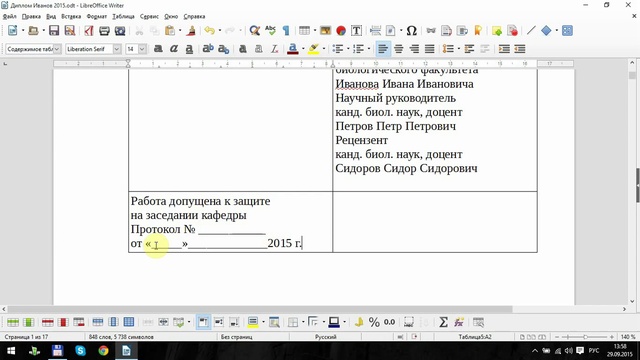This screenshot has height=360, width=640.
Task: Toggle cell Align Top in table toolbar
Action: point(203,322)
